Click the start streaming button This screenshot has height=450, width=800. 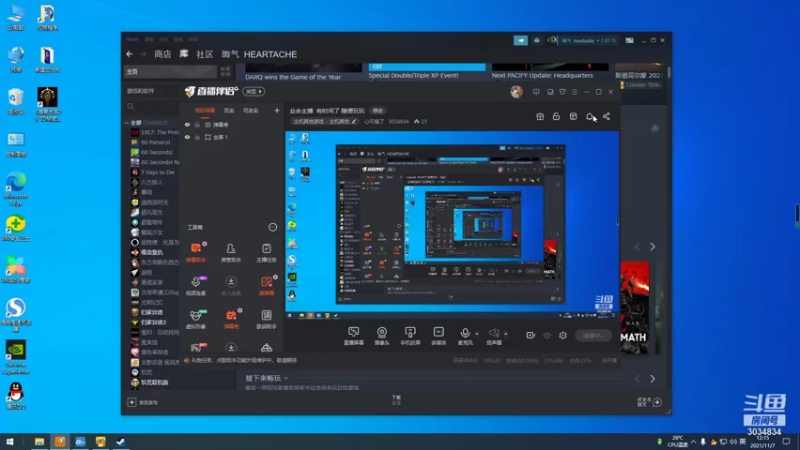593,335
